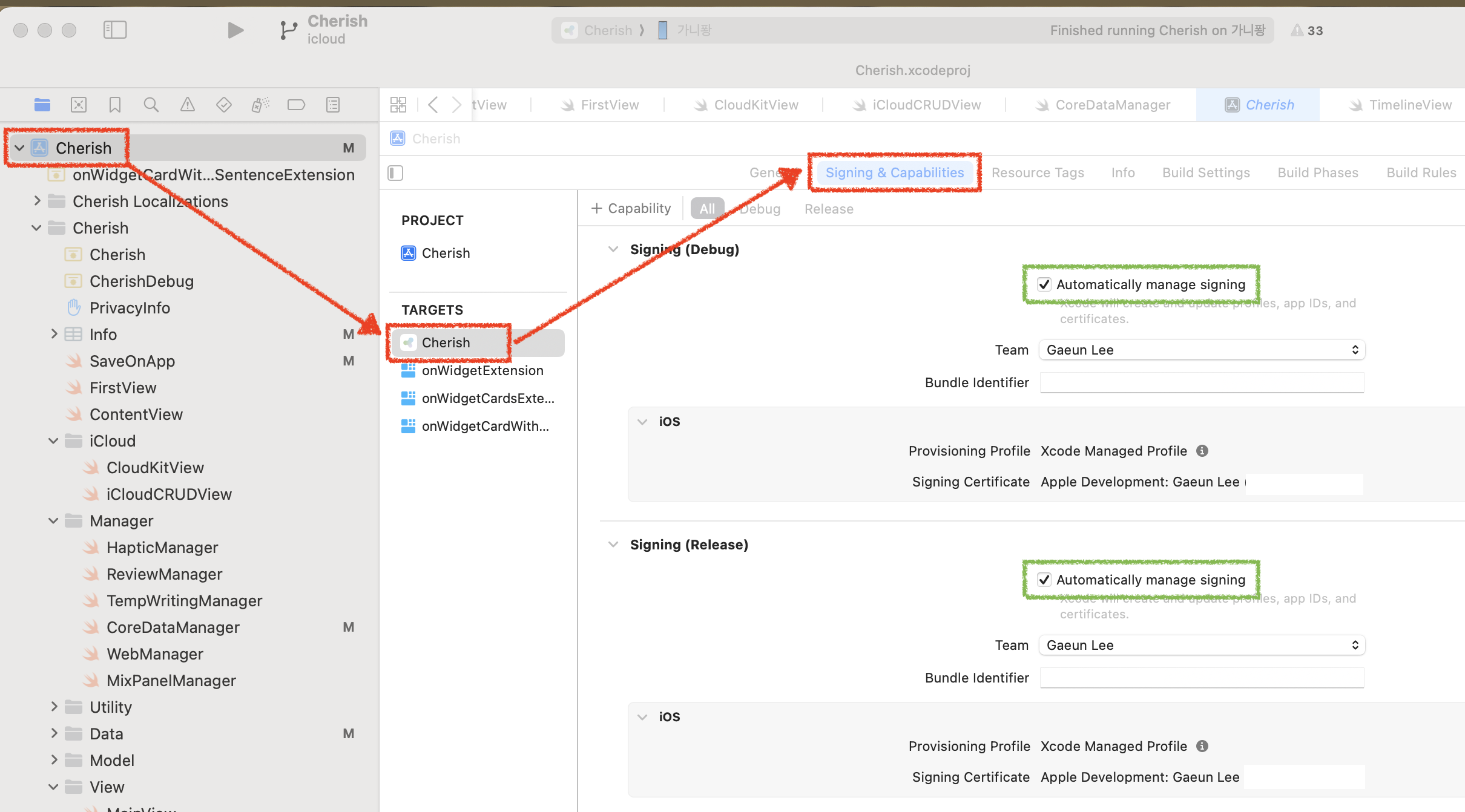
Task: Switch to Build Phases tab
Action: click(x=1318, y=172)
